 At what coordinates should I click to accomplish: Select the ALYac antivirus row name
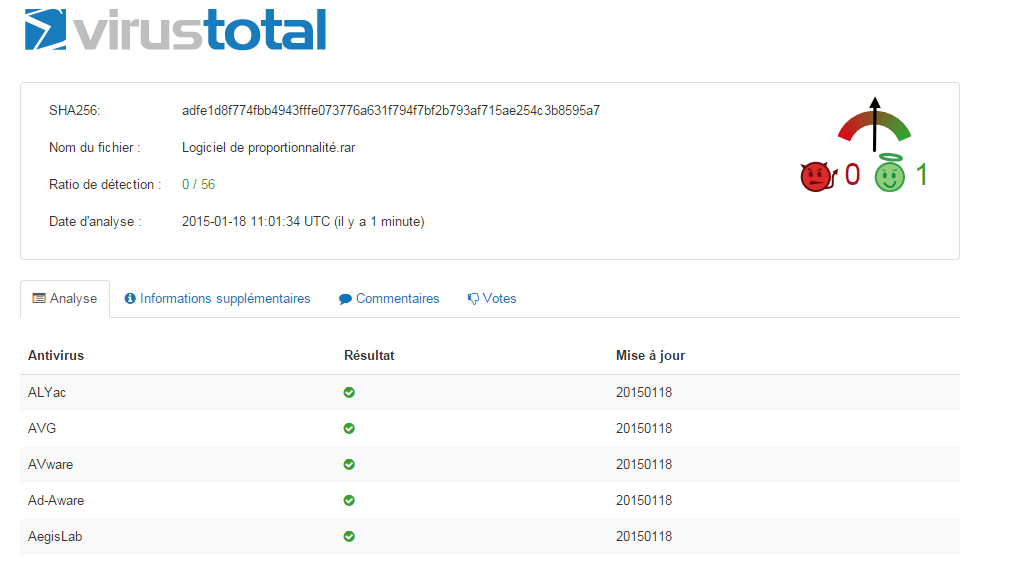coord(46,392)
